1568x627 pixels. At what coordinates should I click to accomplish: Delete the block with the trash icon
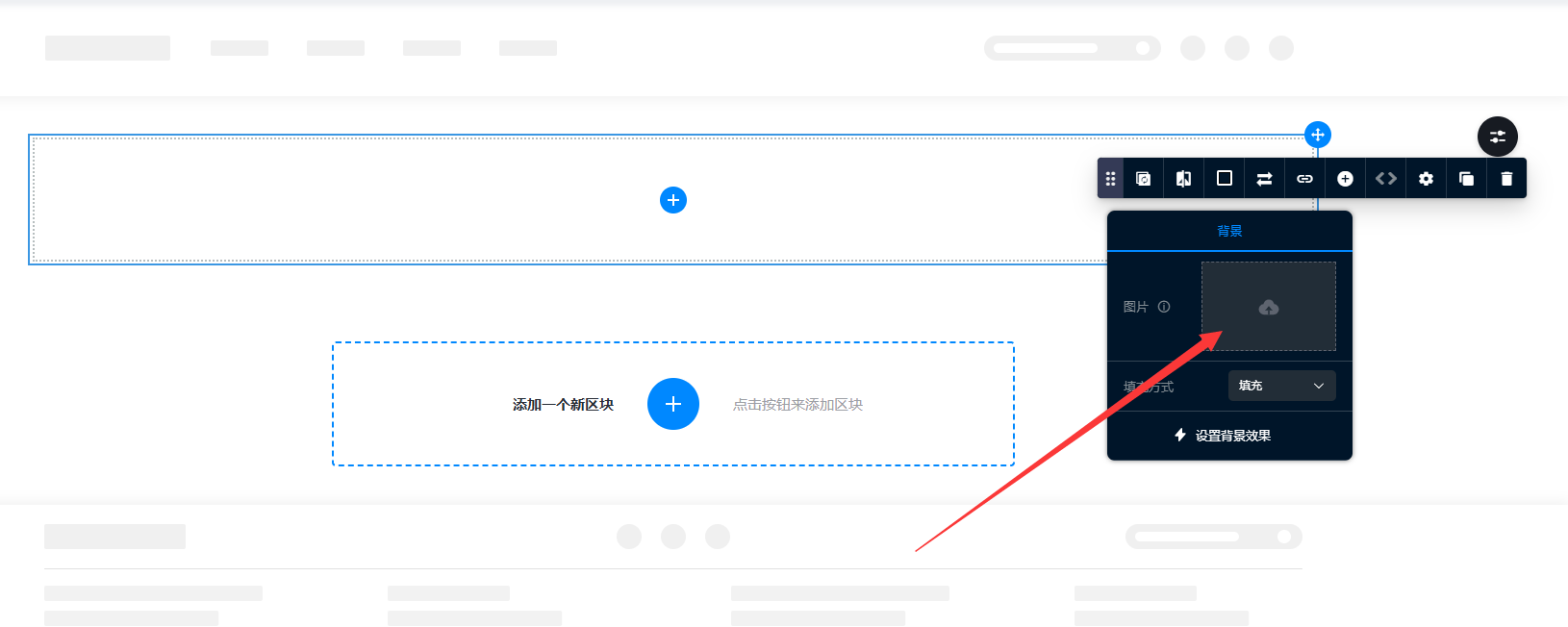coord(1507,179)
